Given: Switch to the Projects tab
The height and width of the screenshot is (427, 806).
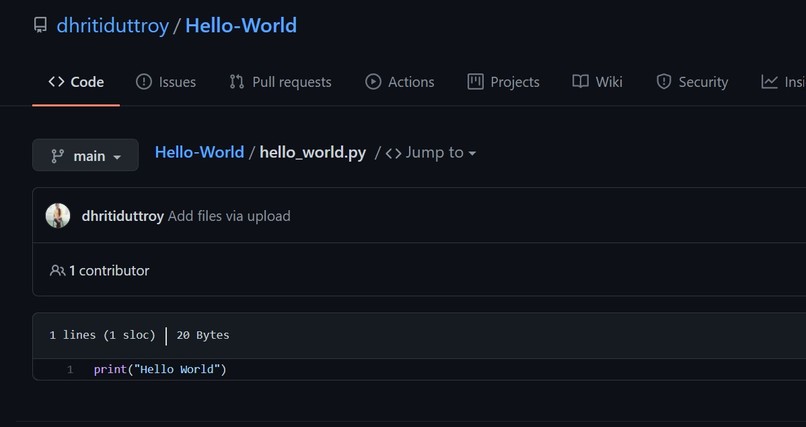Looking at the screenshot, I should tap(503, 82).
